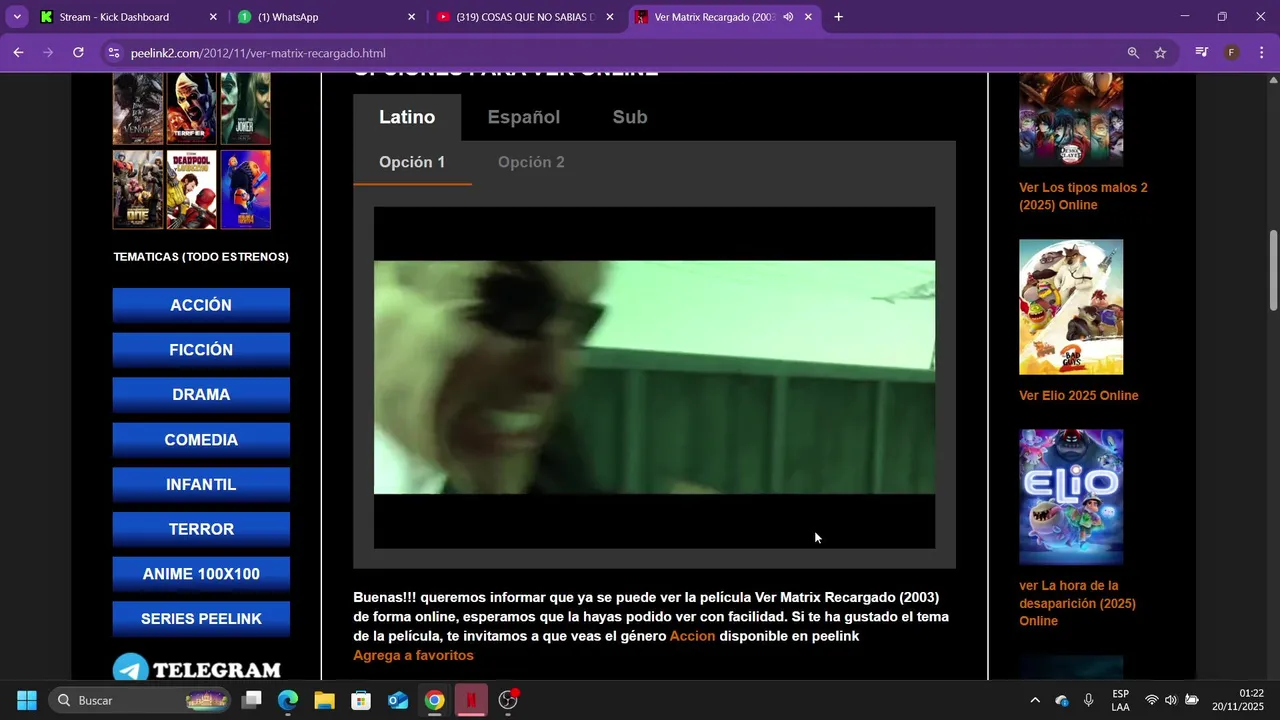Image resolution: width=1280 pixels, height=720 pixels.
Task: Open the OBS Studio taskbar icon
Action: coord(508,700)
